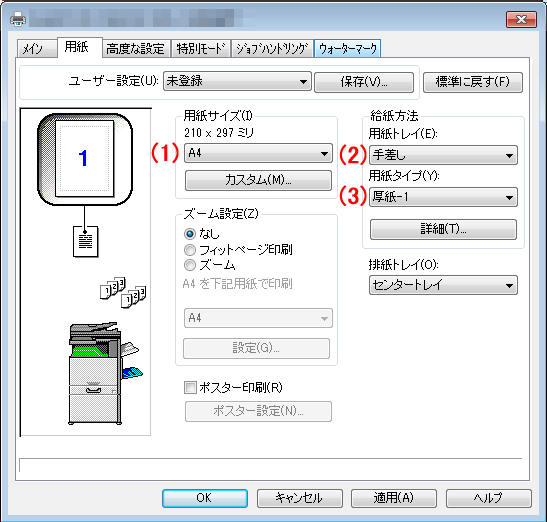Screen dimensions: 547x522
Task: Open the ユーザー設定 dropdown showing 未登録
Action: (x=237, y=82)
